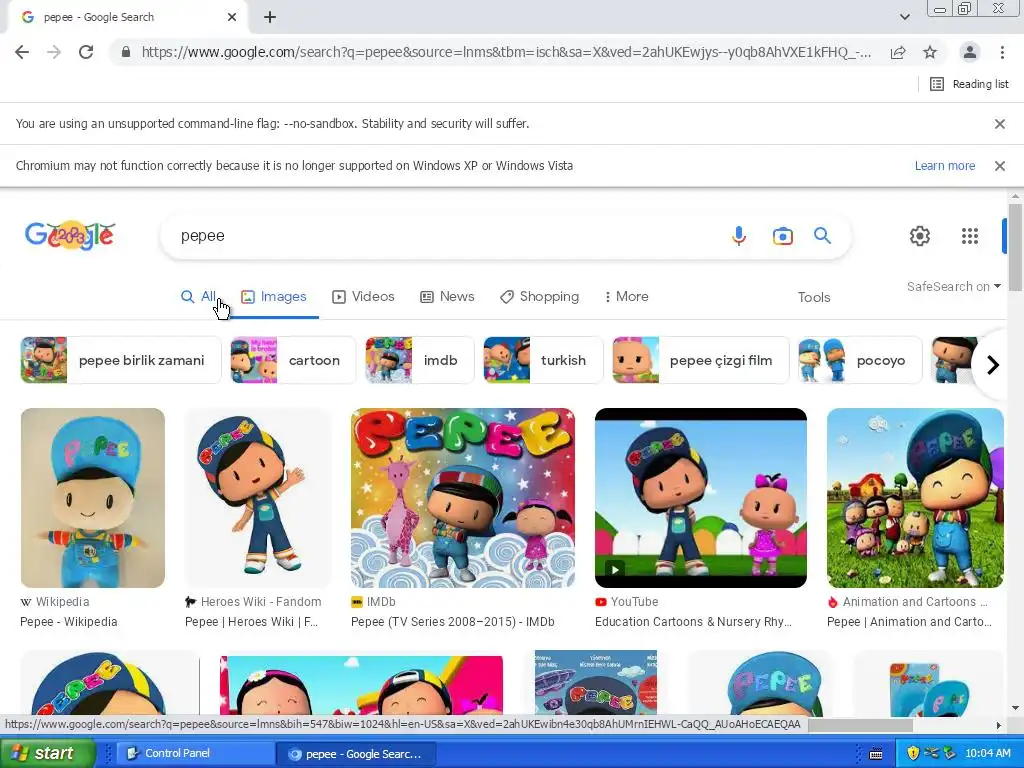The image size is (1024, 768).
Task: Submit search with the magnifier icon
Action: (822, 236)
